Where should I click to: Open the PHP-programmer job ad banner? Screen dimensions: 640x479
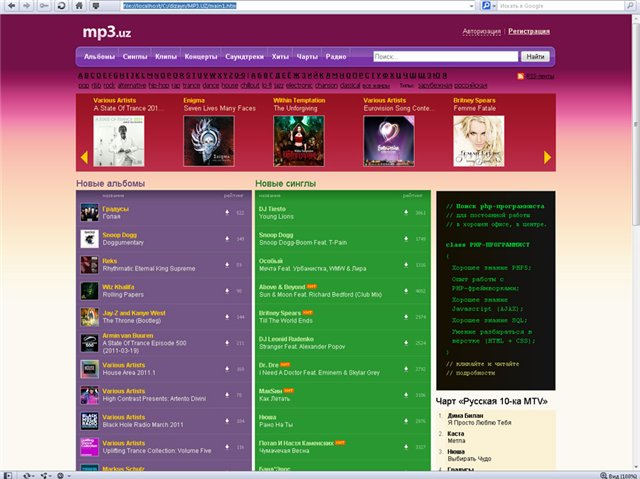(496, 290)
